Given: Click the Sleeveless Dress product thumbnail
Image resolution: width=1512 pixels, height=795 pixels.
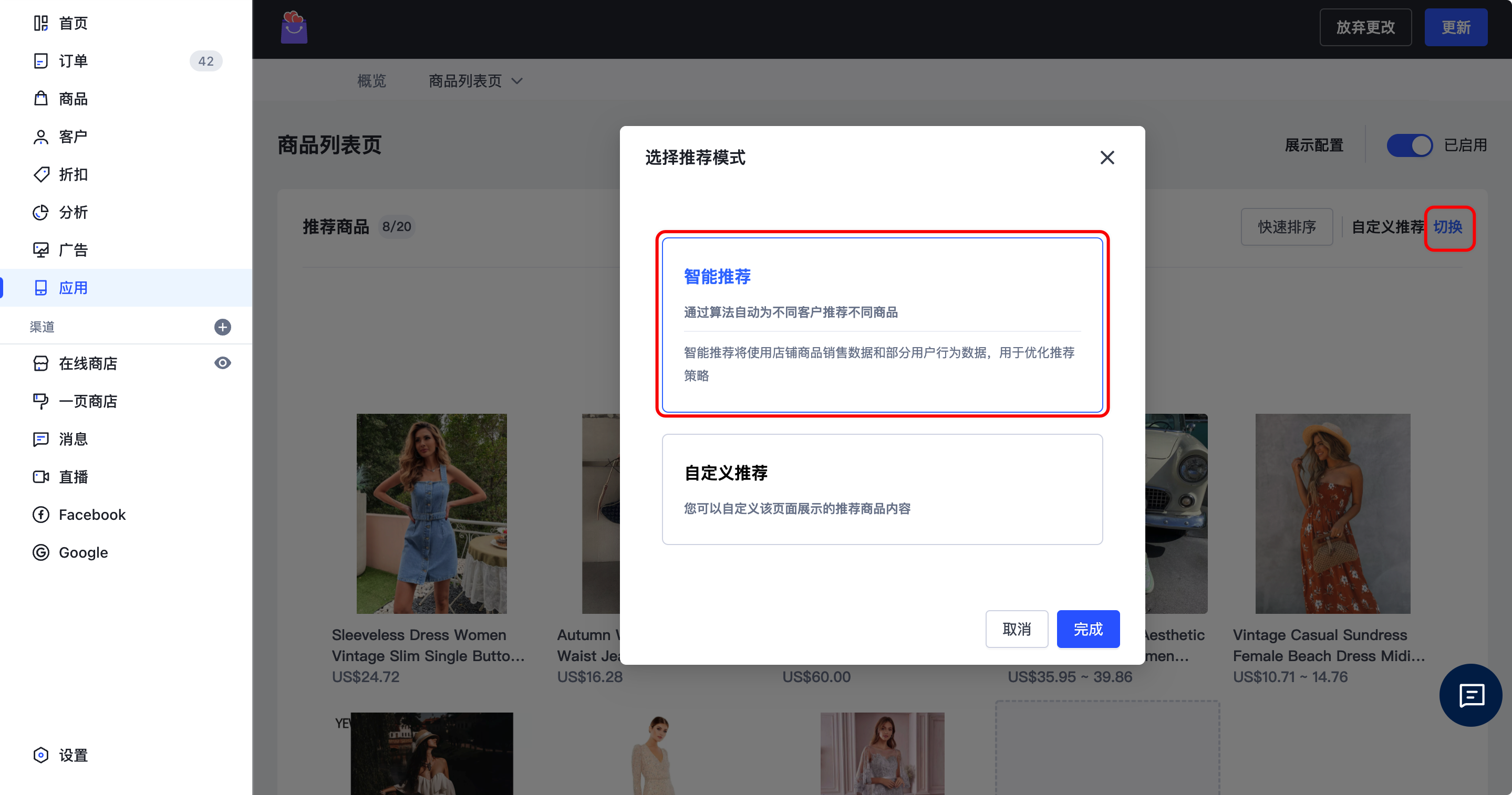Looking at the screenshot, I should [431, 514].
